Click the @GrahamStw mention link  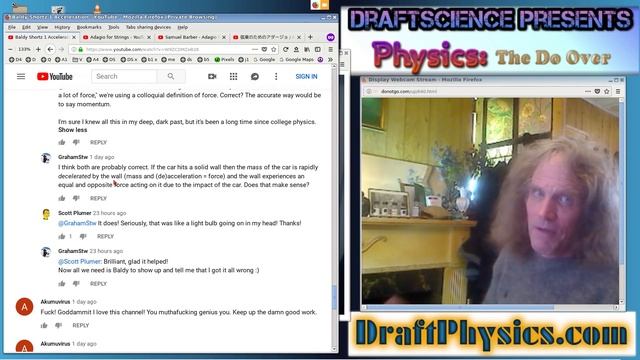[x=77, y=223]
